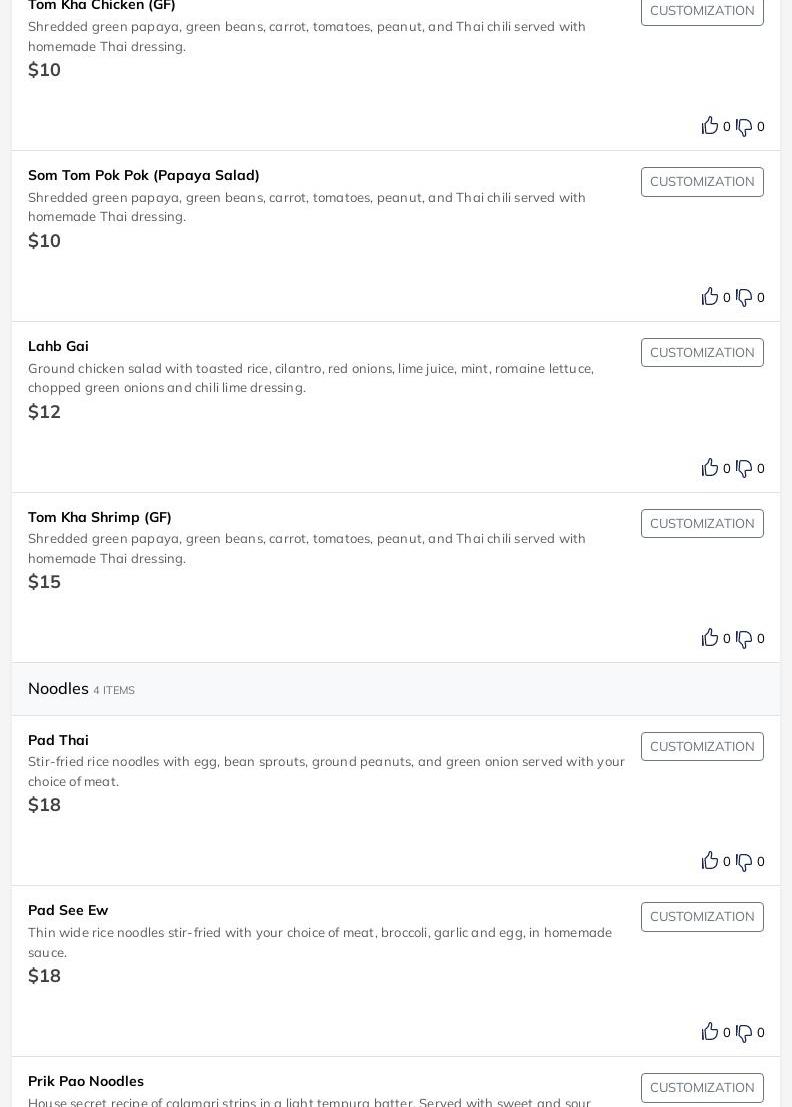The image size is (792, 1107).
Task: Click Customization button for Pad Thai
Action: (702, 747)
